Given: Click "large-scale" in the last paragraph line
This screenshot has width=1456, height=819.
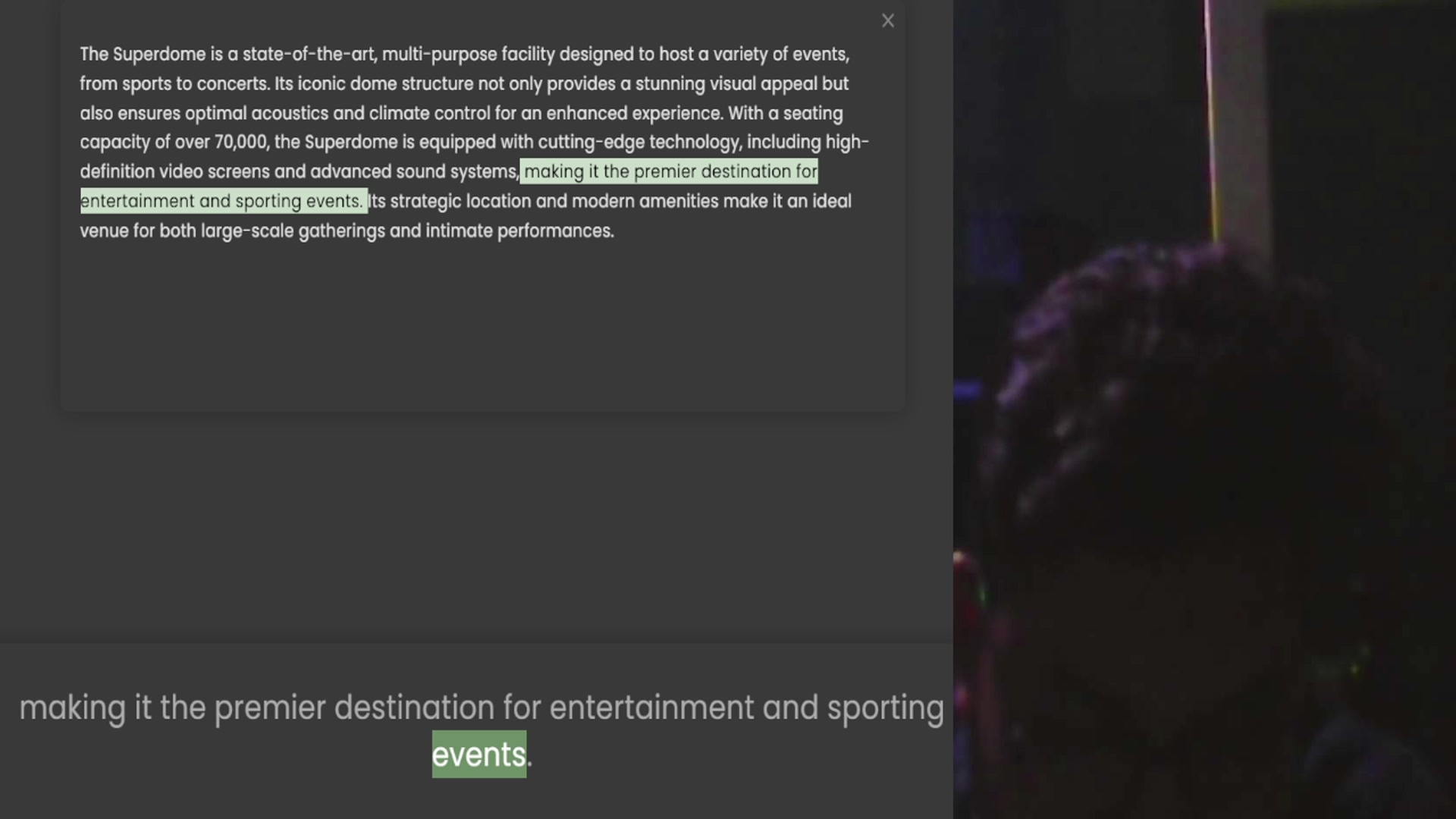Looking at the screenshot, I should (x=246, y=231).
